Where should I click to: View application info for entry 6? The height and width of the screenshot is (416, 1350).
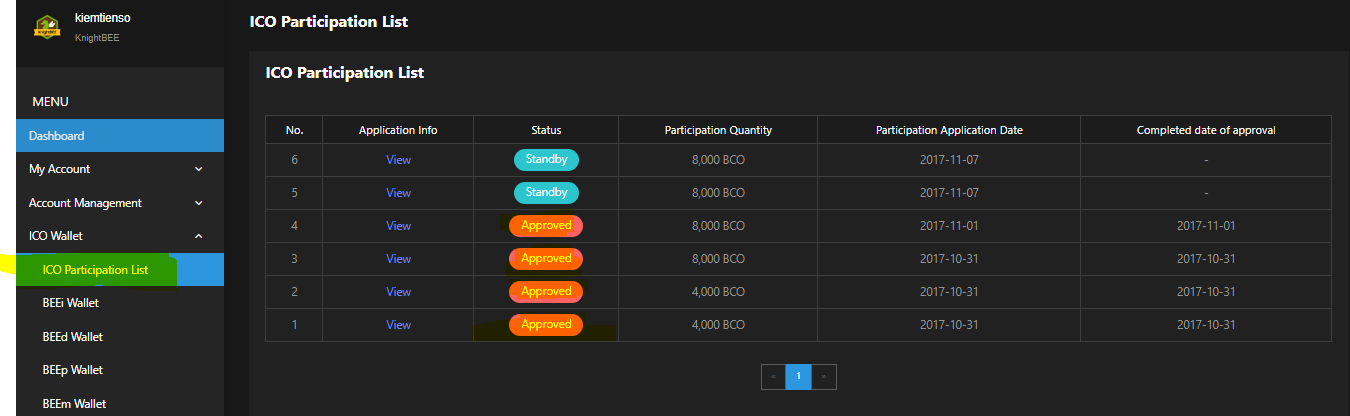pyautogui.click(x=398, y=160)
